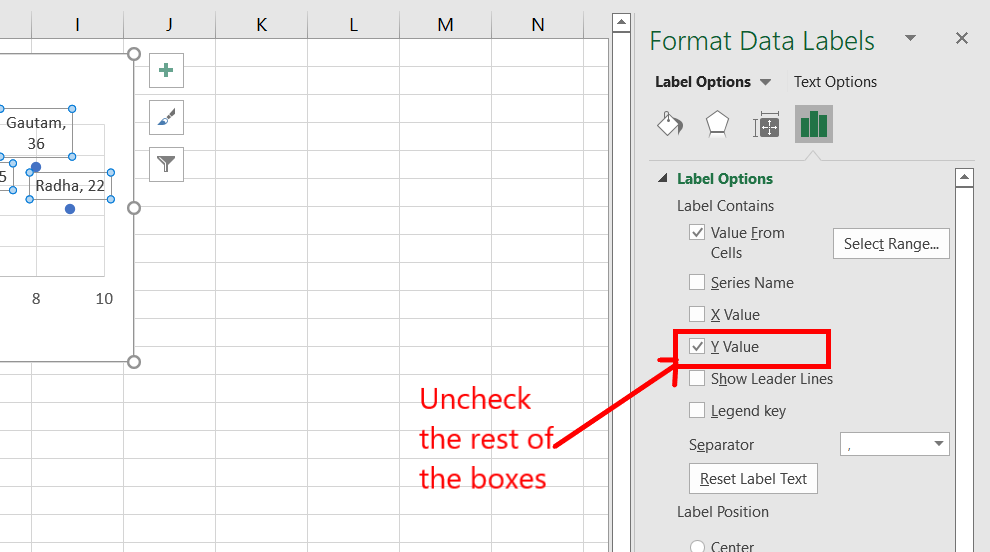
Task: Click the axis value 8
Action: pos(36,299)
